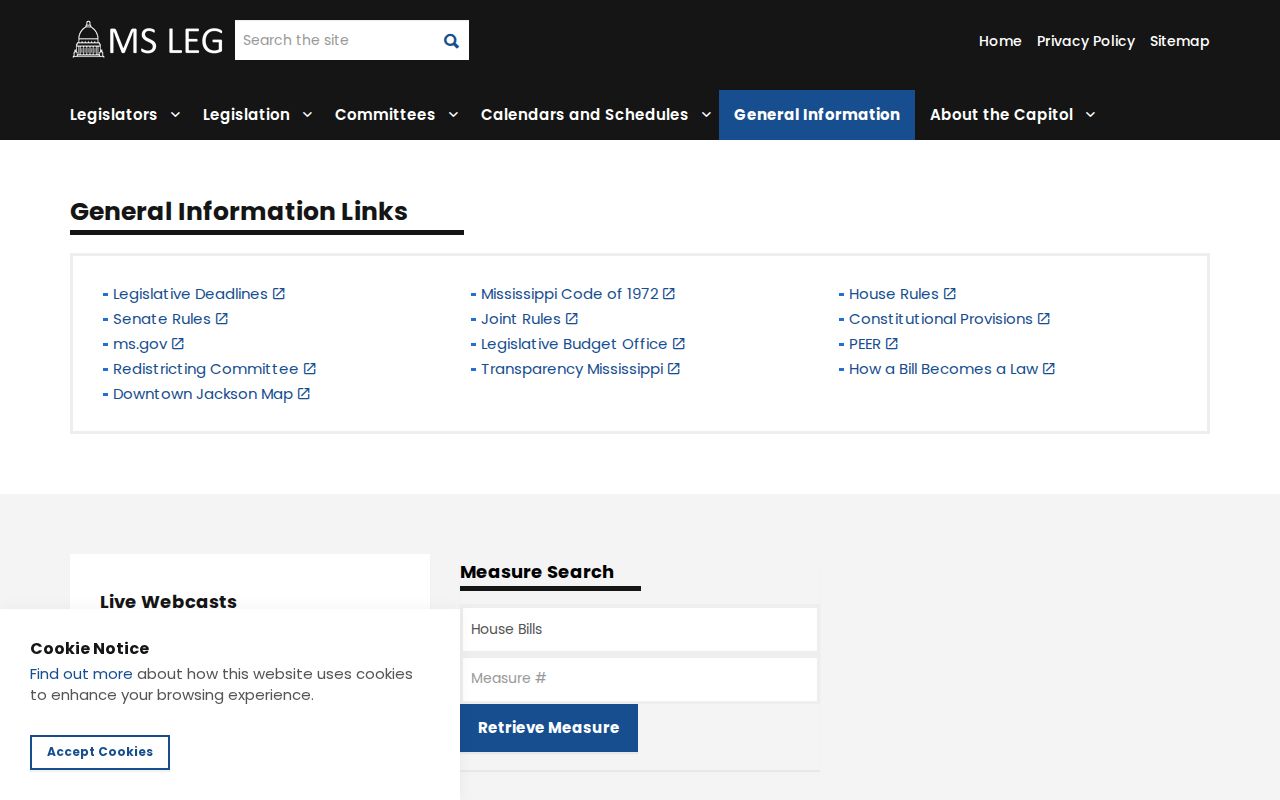Image resolution: width=1280 pixels, height=800 pixels.
Task: Click the search magnifier icon
Action: 451,41
